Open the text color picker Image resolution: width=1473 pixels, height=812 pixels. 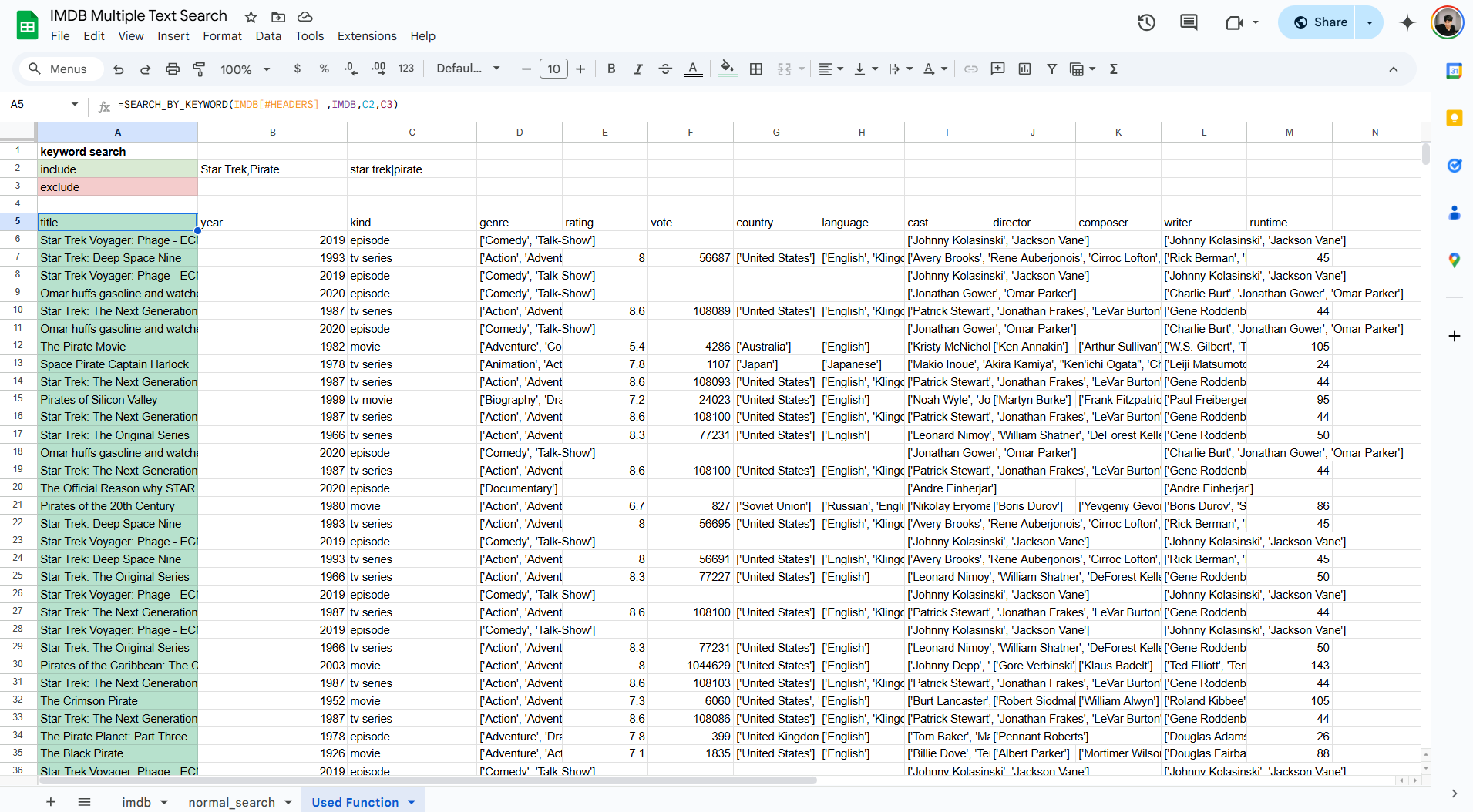693,69
